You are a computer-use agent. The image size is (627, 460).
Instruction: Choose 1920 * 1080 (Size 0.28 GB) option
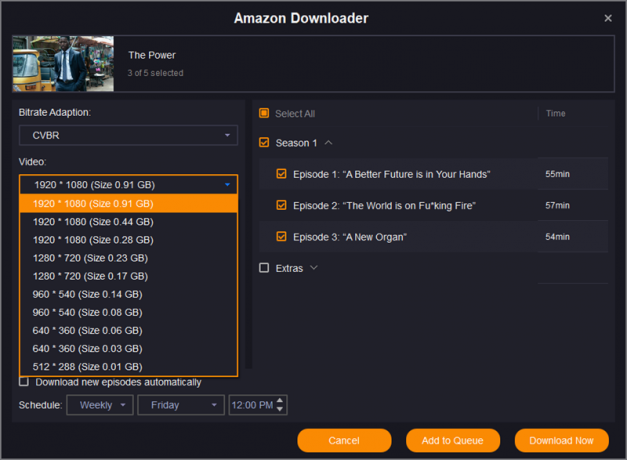pyautogui.click(x=128, y=240)
